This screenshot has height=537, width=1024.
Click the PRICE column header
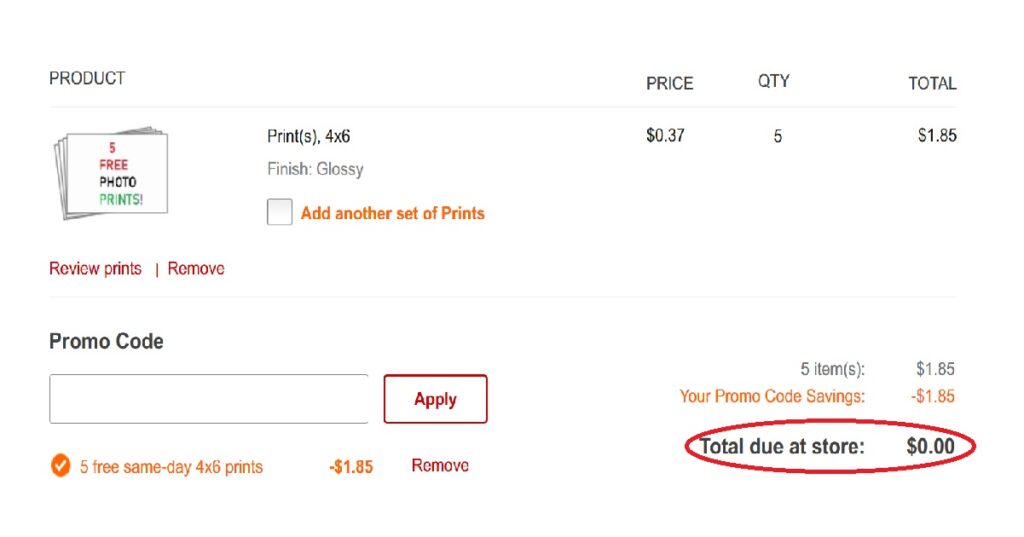tap(669, 84)
